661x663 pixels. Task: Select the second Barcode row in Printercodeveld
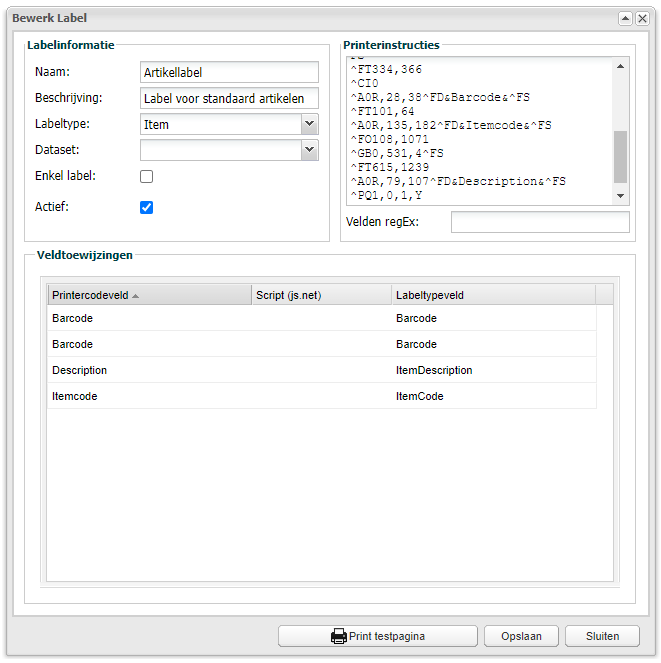coord(150,344)
